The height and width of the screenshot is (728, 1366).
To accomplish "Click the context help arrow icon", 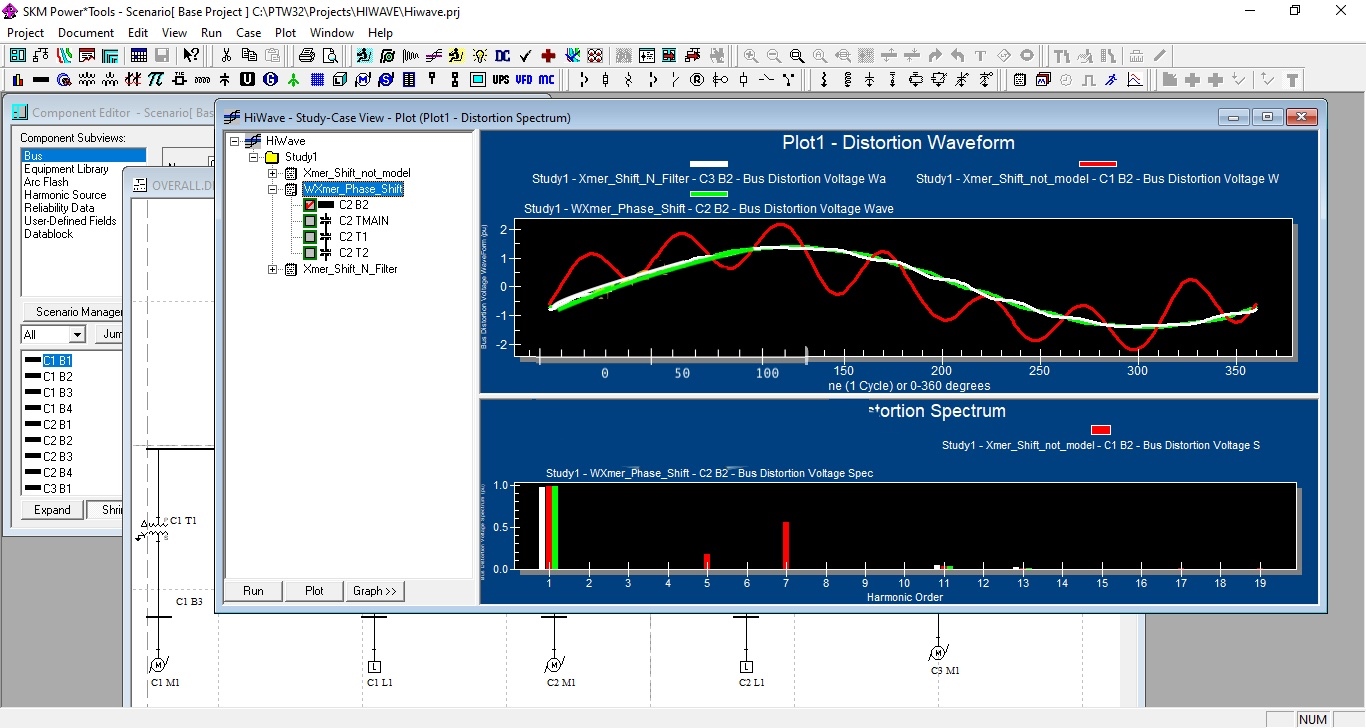I will pyautogui.click(x=191, y=56).
